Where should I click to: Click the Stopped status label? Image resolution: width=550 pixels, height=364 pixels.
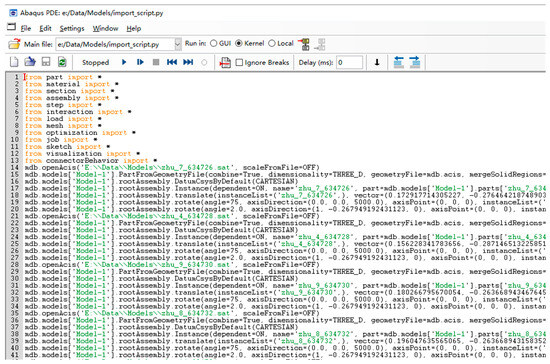coord(95,62)
